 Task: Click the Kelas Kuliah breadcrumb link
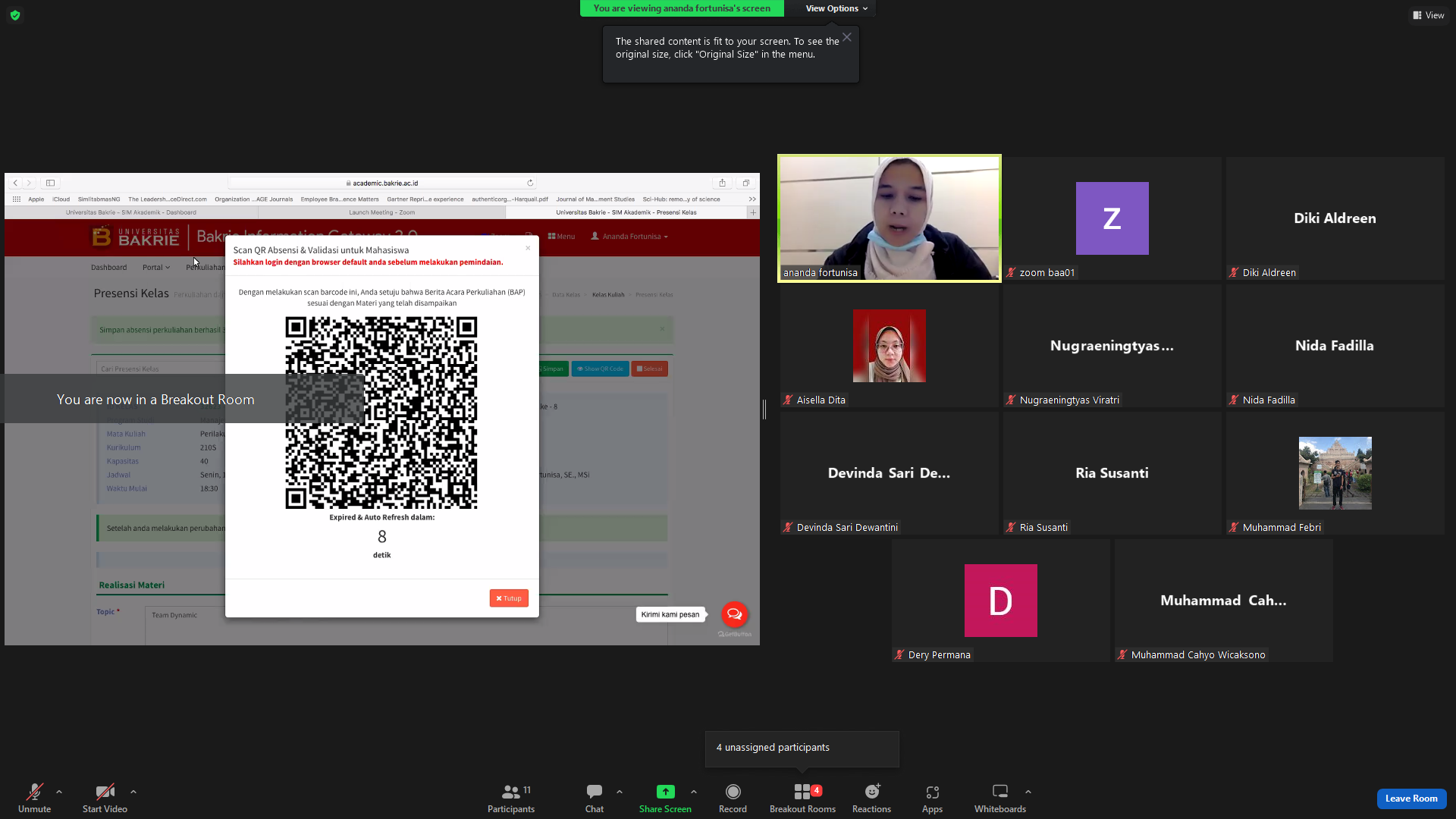click(x=608, y=295)
